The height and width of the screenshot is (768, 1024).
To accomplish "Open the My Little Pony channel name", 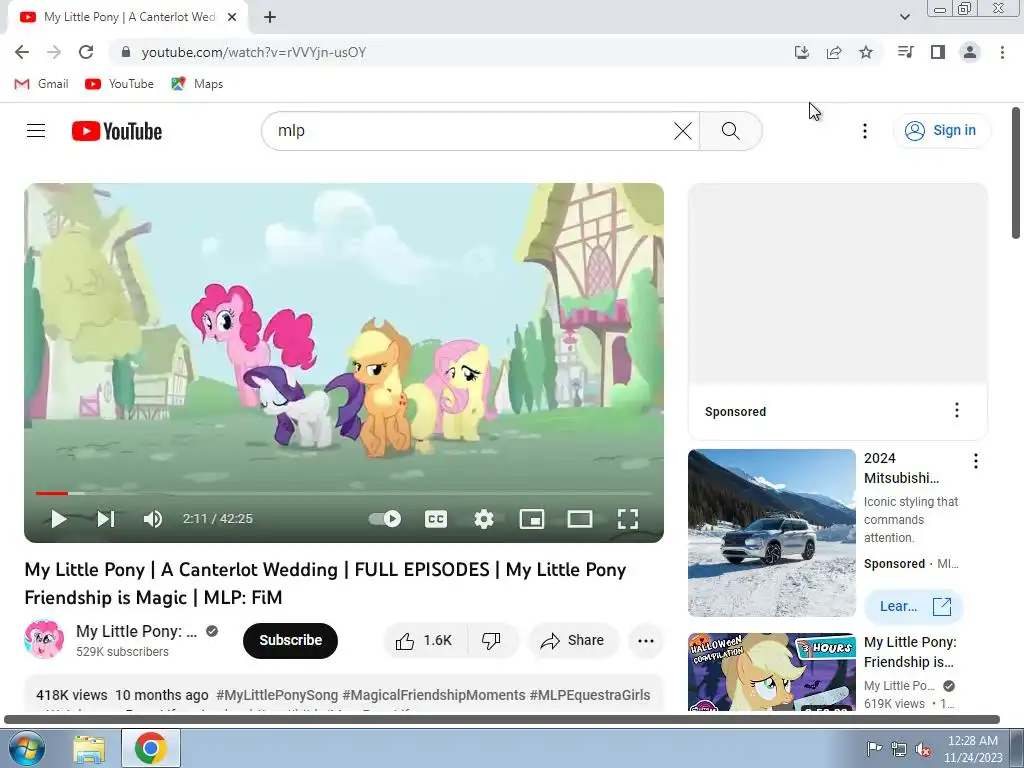I will pos(136,632).
